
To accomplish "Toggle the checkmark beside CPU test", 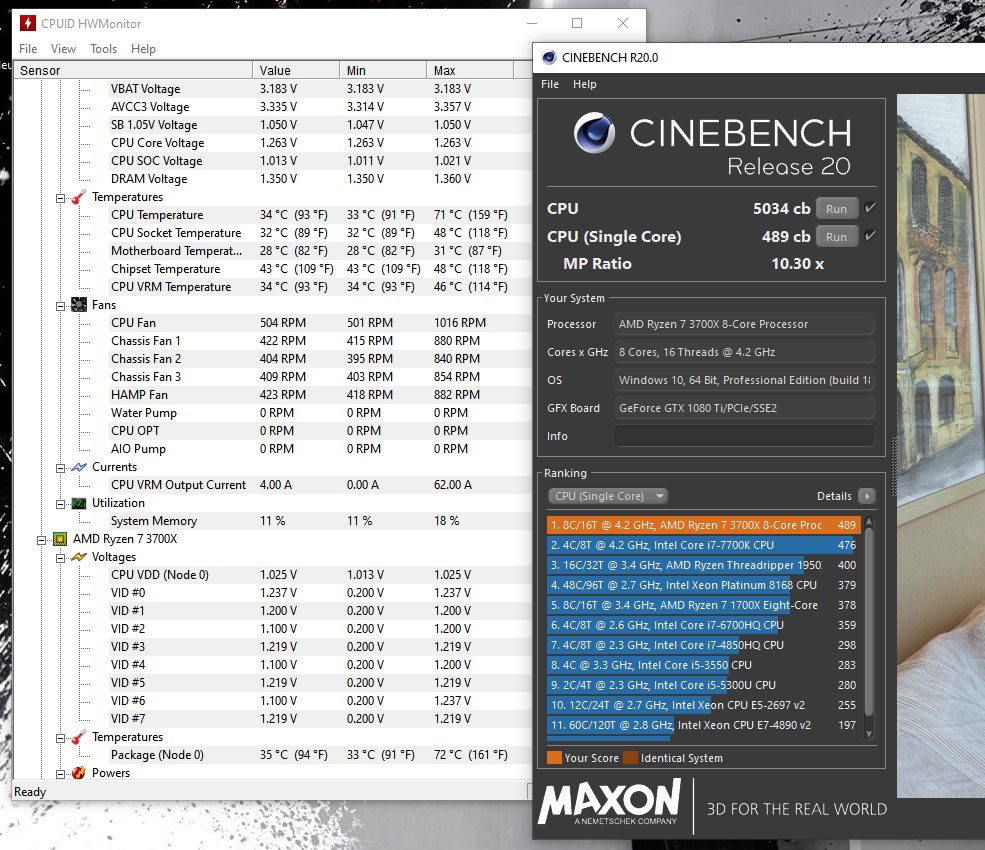I will pyautogui.click(x=870, y=208).
